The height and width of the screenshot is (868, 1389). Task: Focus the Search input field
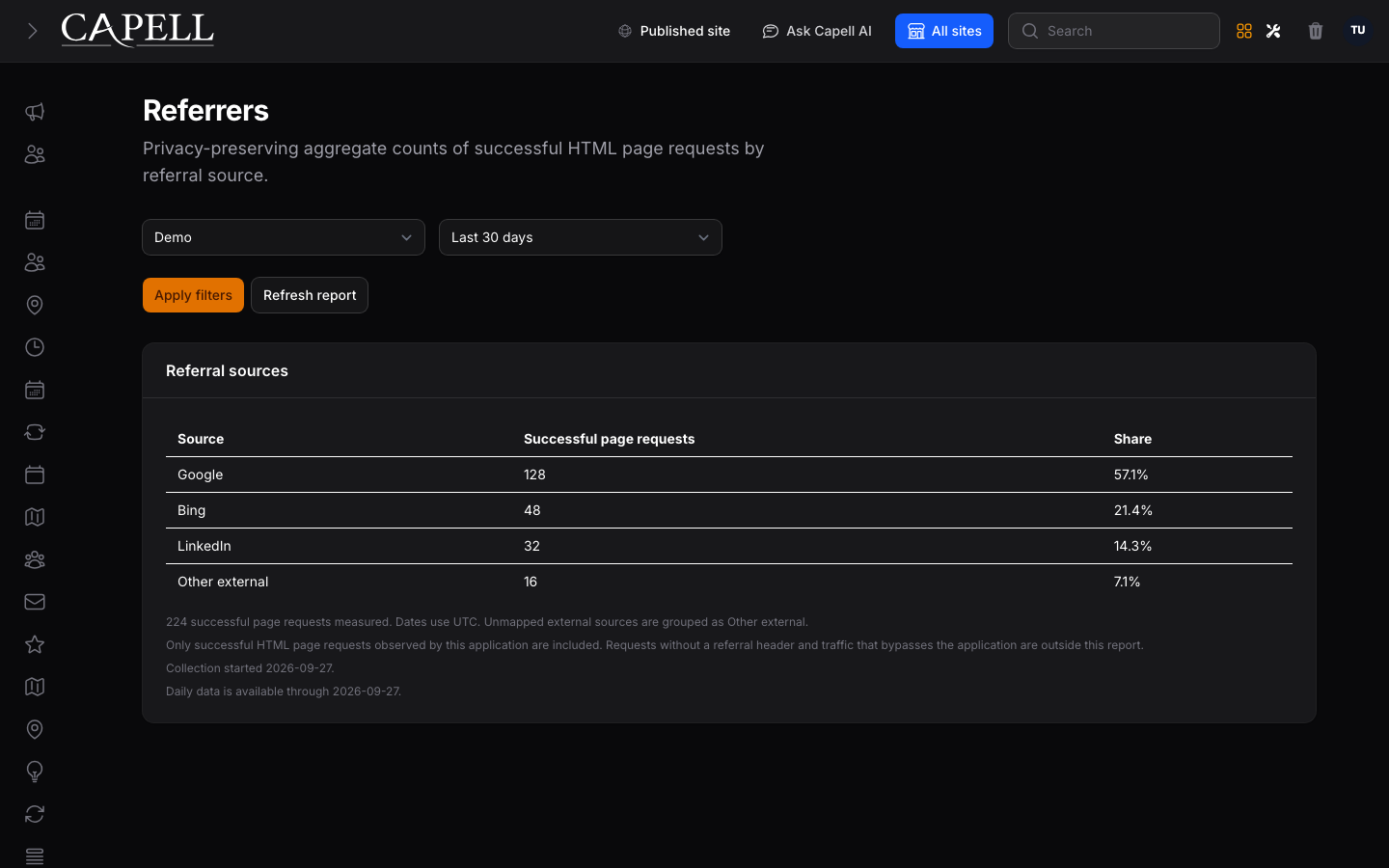[1114, 31]
